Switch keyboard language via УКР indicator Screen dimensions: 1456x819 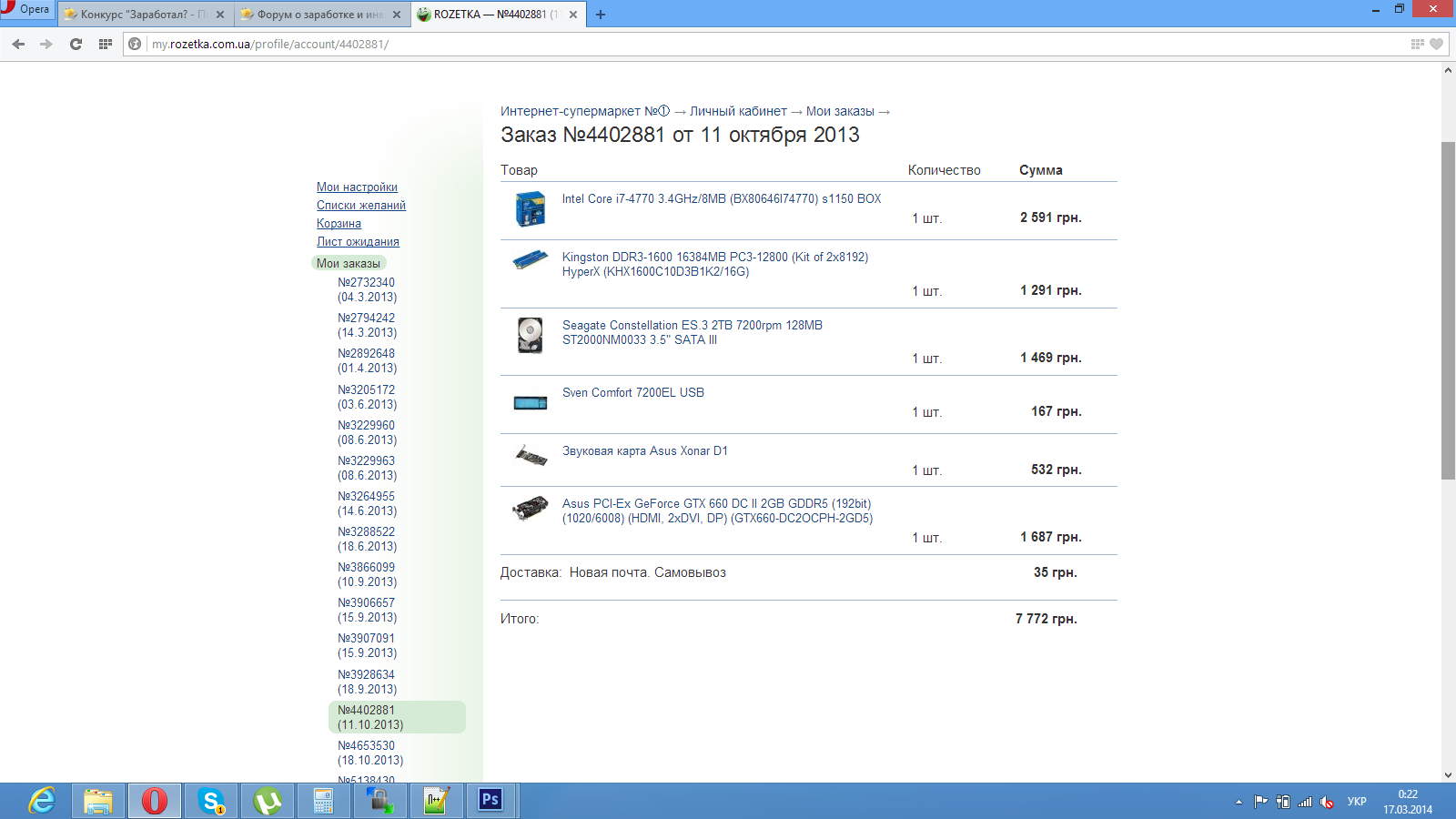[1357, 802]
